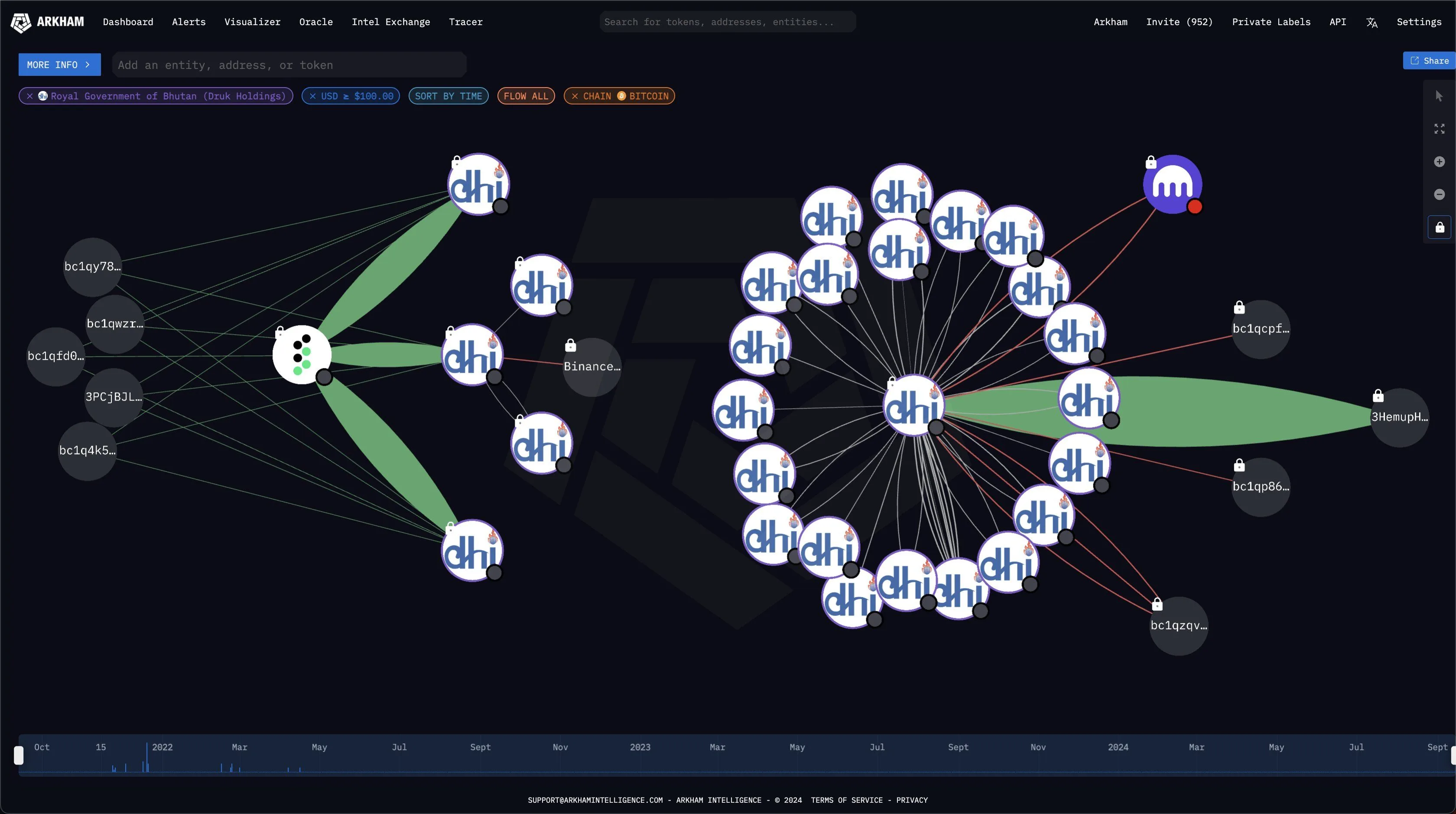1456x814 pixels.
Task: Click the purple Kraken exchange node
Action: pos(1172,184)
